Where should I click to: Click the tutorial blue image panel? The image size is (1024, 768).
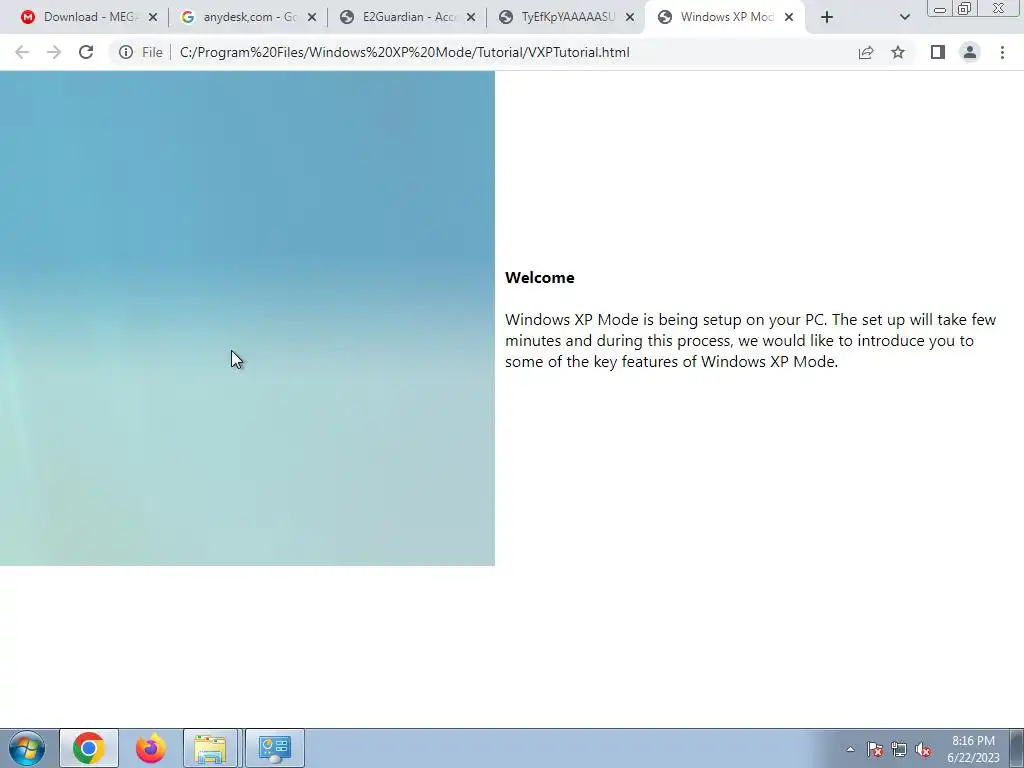(248, 318)
